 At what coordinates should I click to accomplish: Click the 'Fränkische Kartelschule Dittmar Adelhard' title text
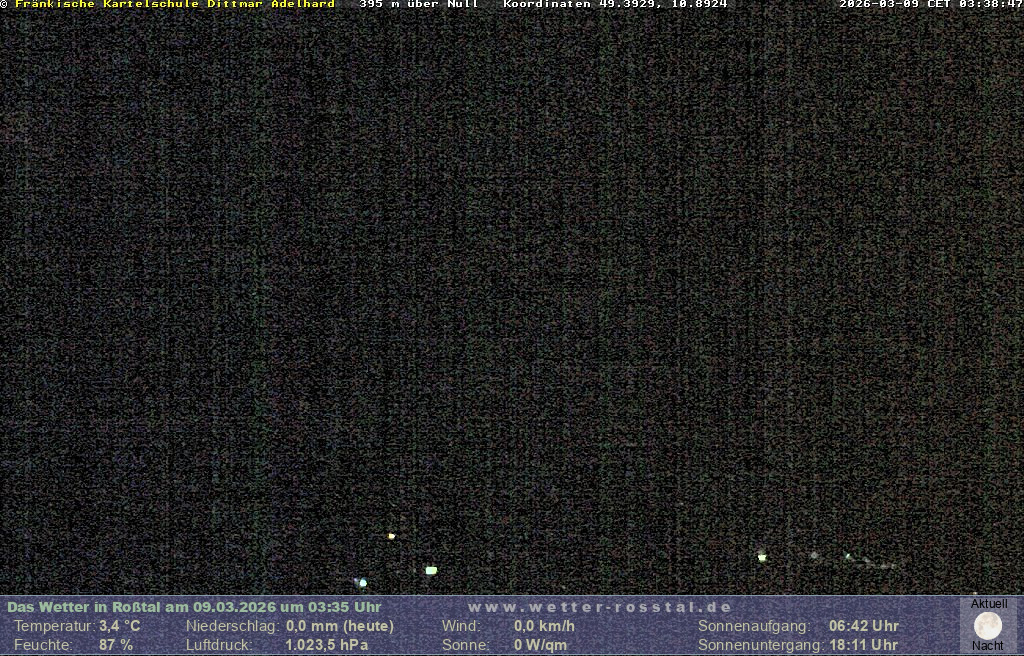pyautogui.click(x=175, y=4)
